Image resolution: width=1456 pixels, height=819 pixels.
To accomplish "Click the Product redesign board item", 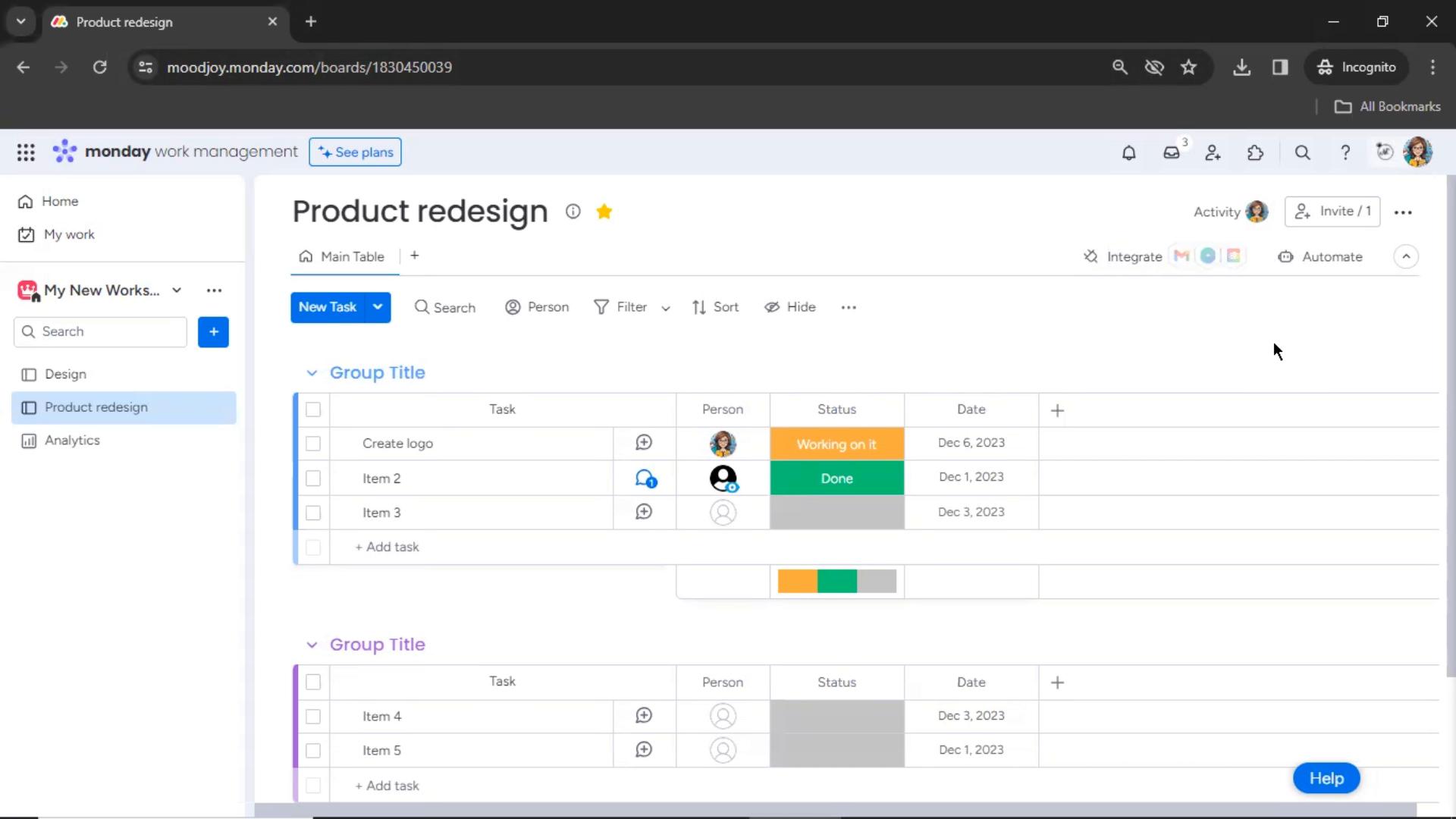I will (95, 406).
